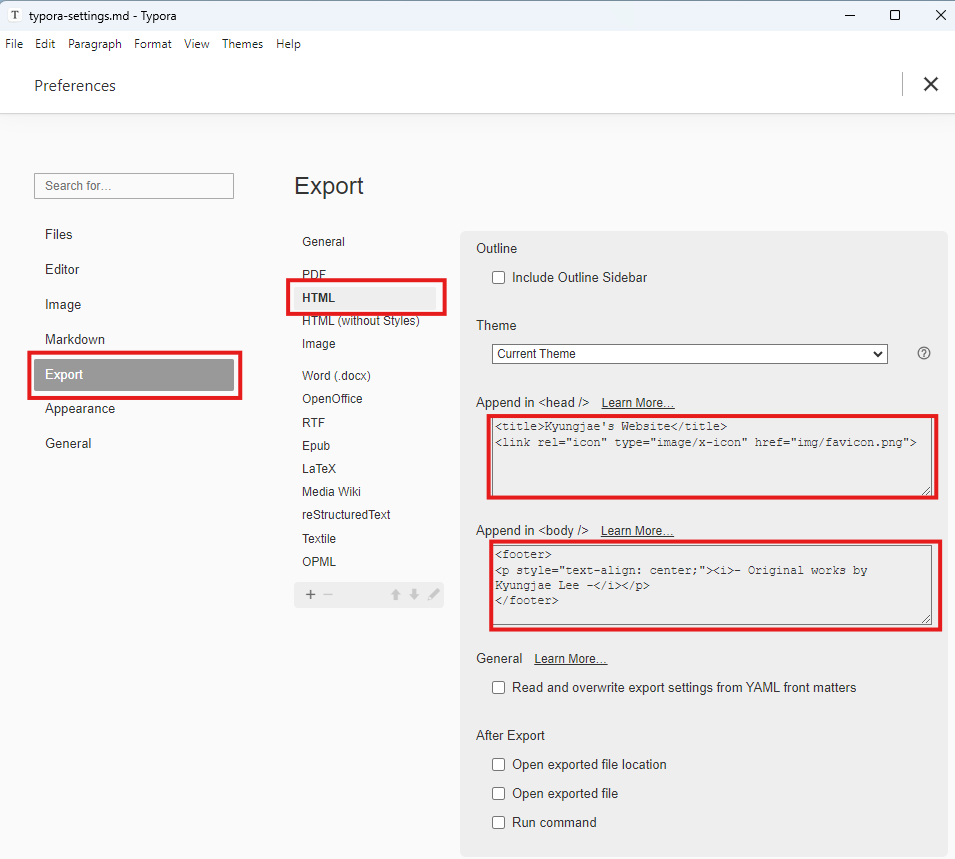The width and height of the screenshot is (955, 859).
Task: Open the Paragraph menu
Action: click(94, 44)
